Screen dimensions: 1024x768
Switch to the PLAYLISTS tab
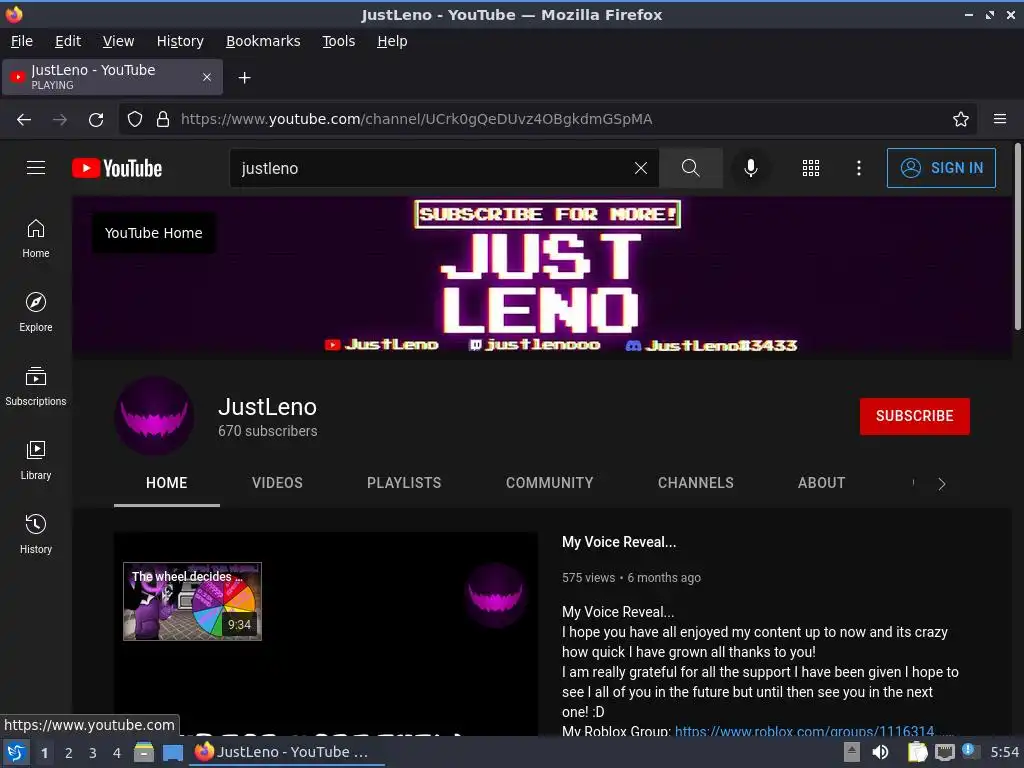click(x=404, y=483)
